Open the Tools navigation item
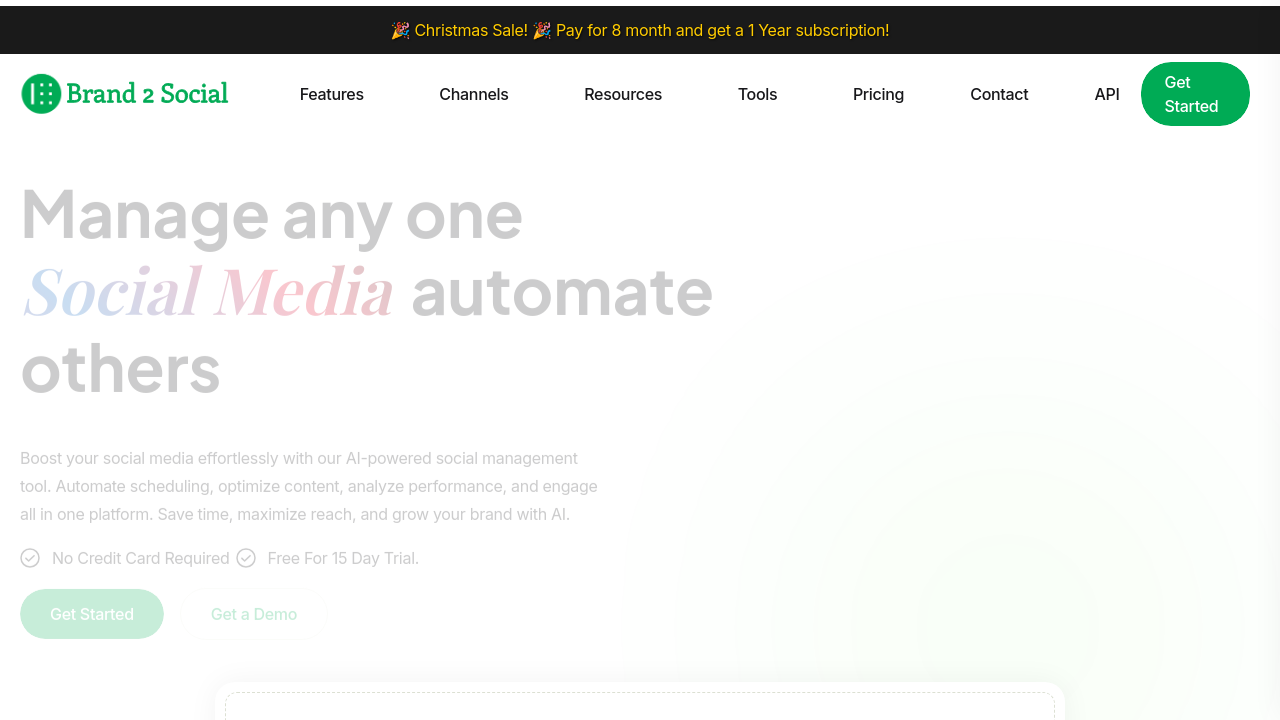Image resolution: width=1280 pixels, height=720 pixels. point(757,94)
